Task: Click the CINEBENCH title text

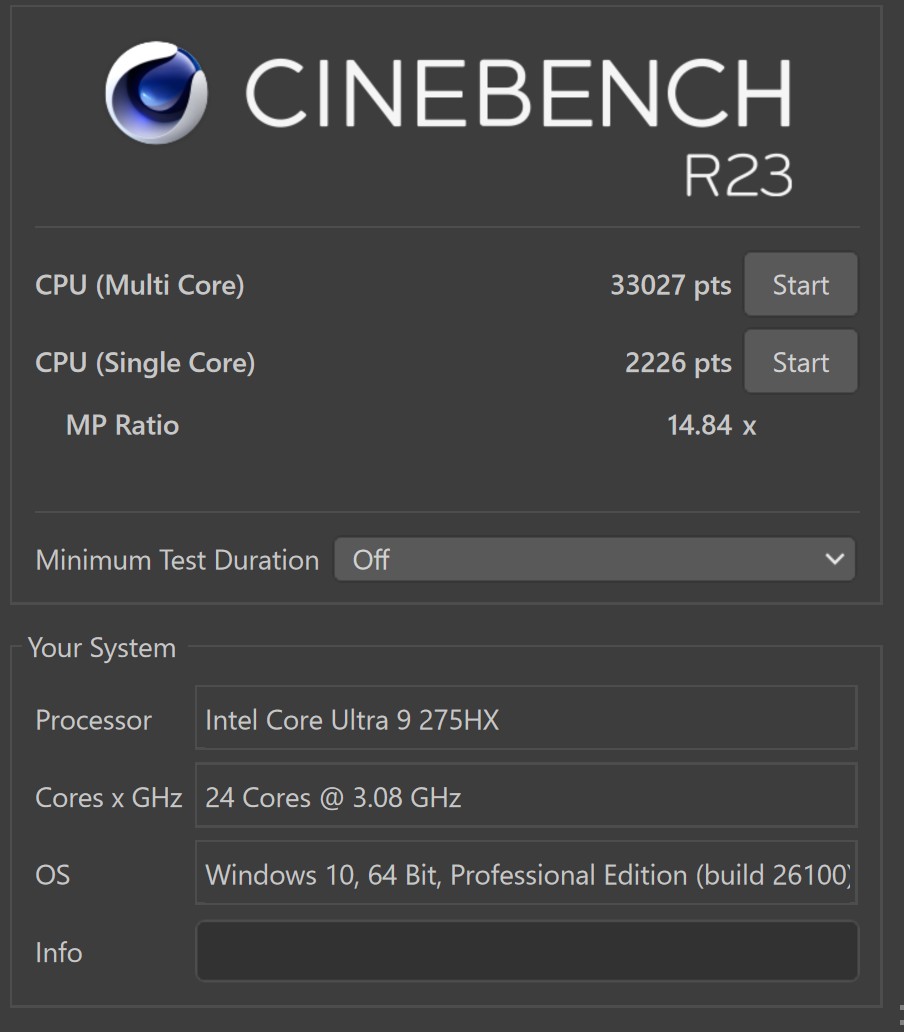Action: pyautogui.click(x=518, y=93)
